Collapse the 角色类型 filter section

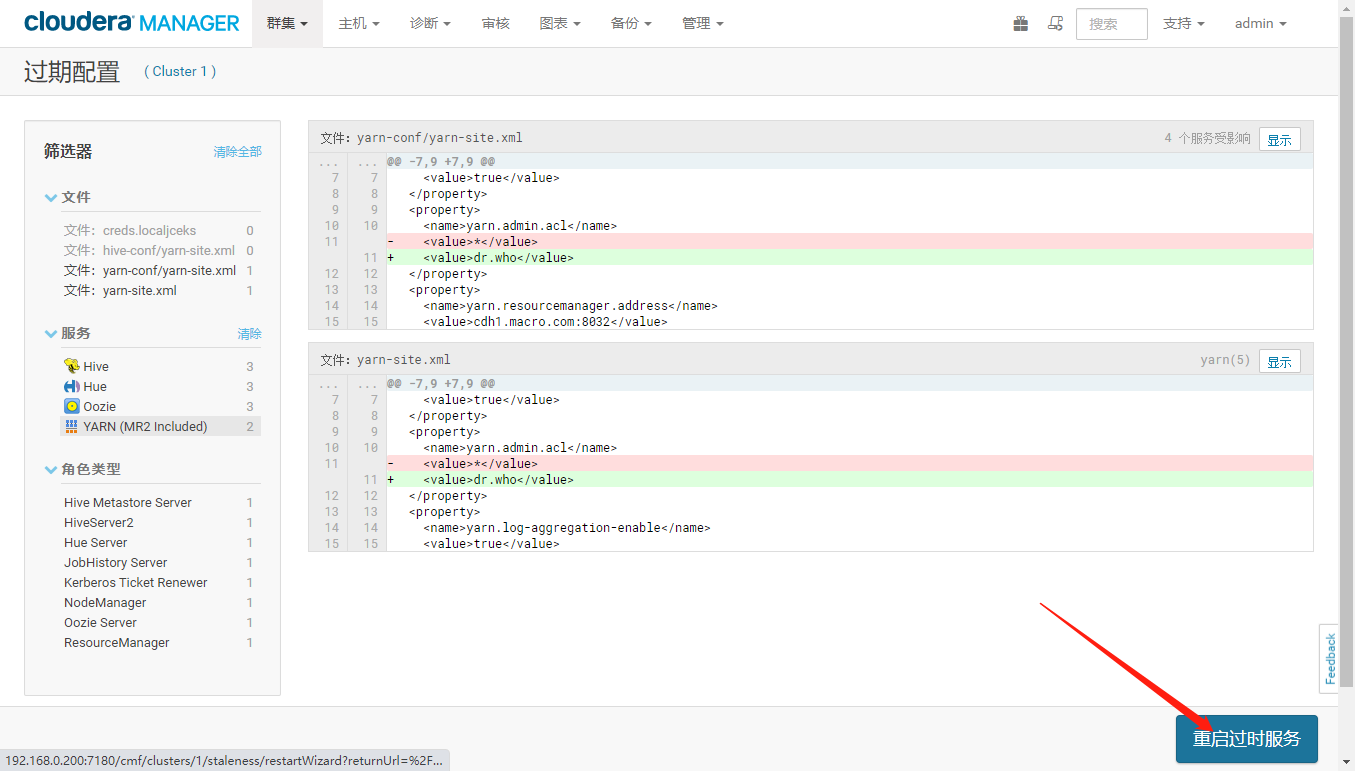83,469
